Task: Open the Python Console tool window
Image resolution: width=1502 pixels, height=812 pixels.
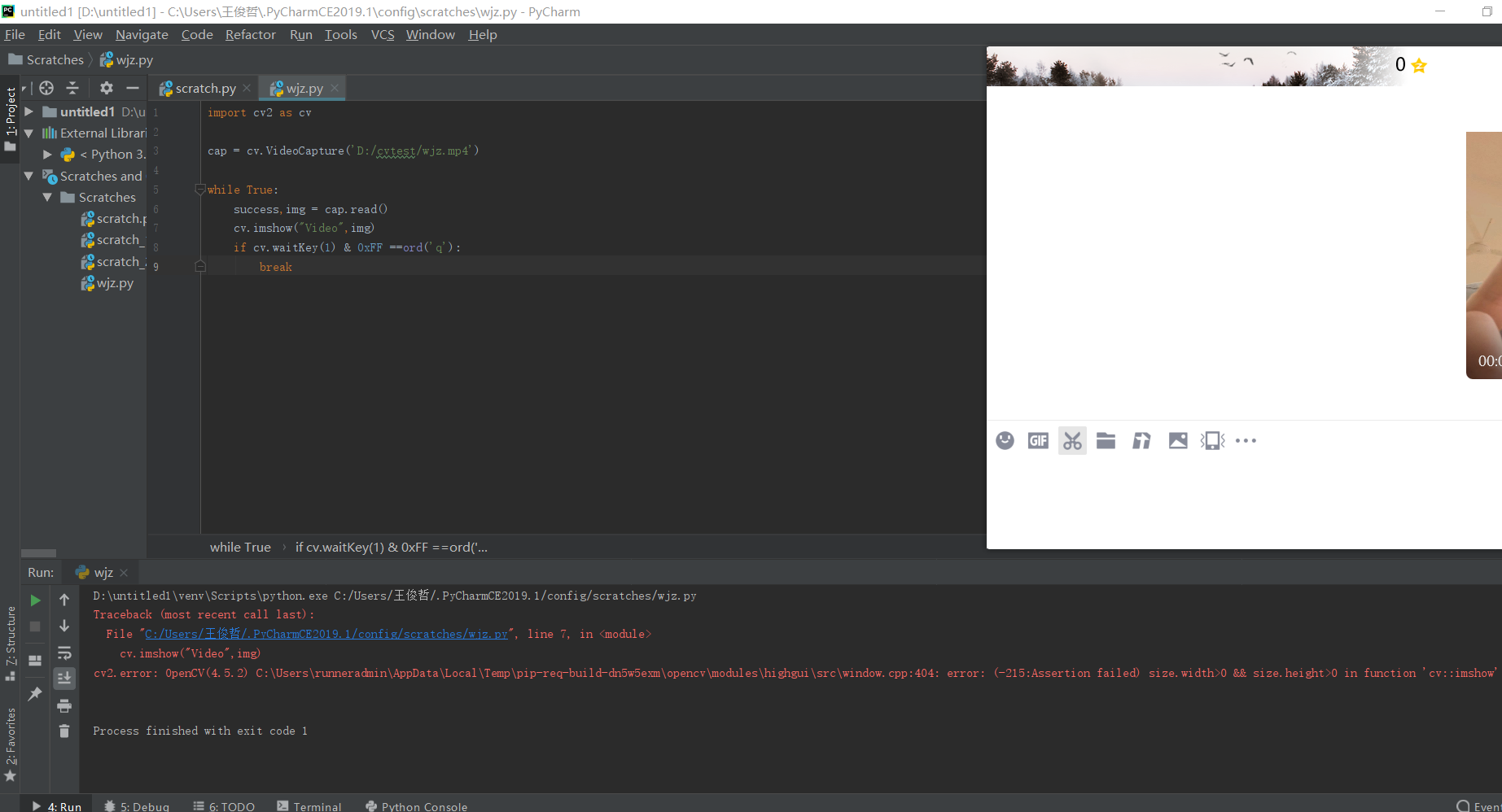Action: (x=417, y=805)
